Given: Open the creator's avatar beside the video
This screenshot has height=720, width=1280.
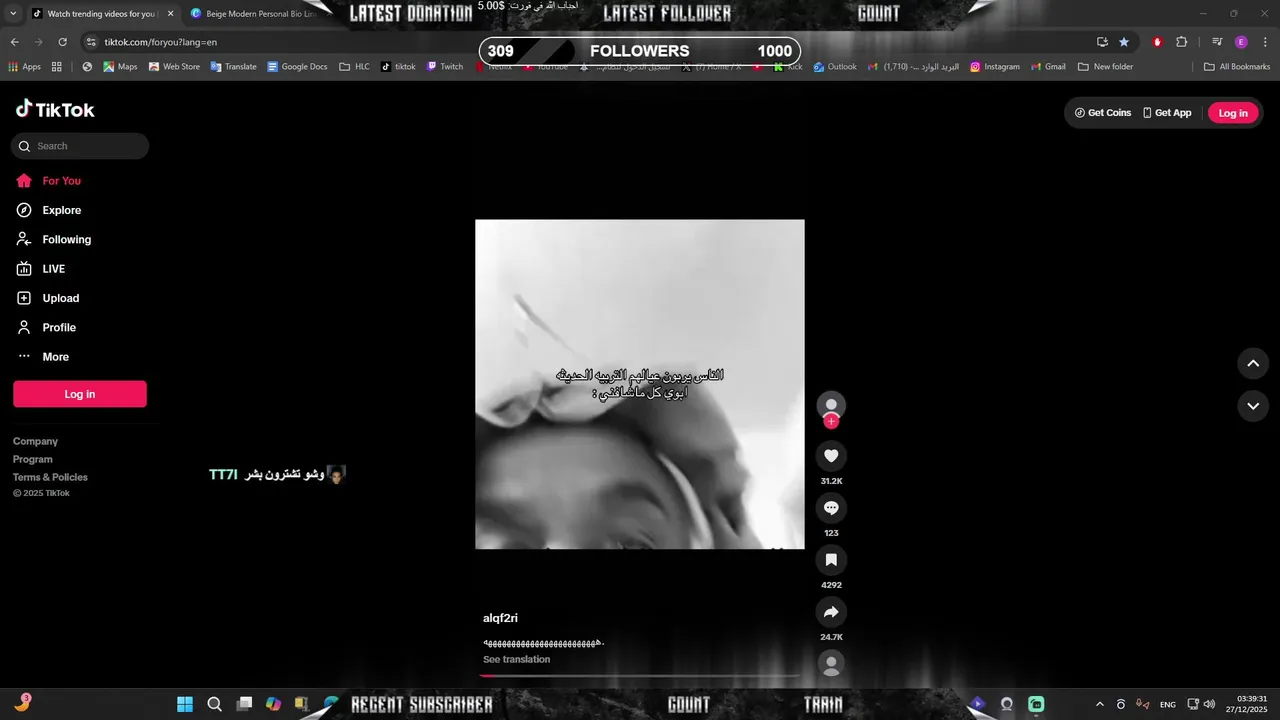Looking at the screenshot, I should pyautogui.click(x=831, y=405).
